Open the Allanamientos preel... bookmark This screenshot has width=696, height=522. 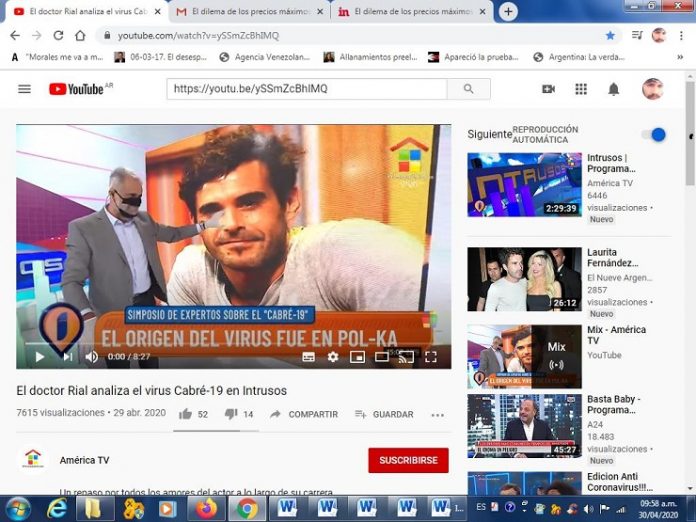click(x=371, y=57)
